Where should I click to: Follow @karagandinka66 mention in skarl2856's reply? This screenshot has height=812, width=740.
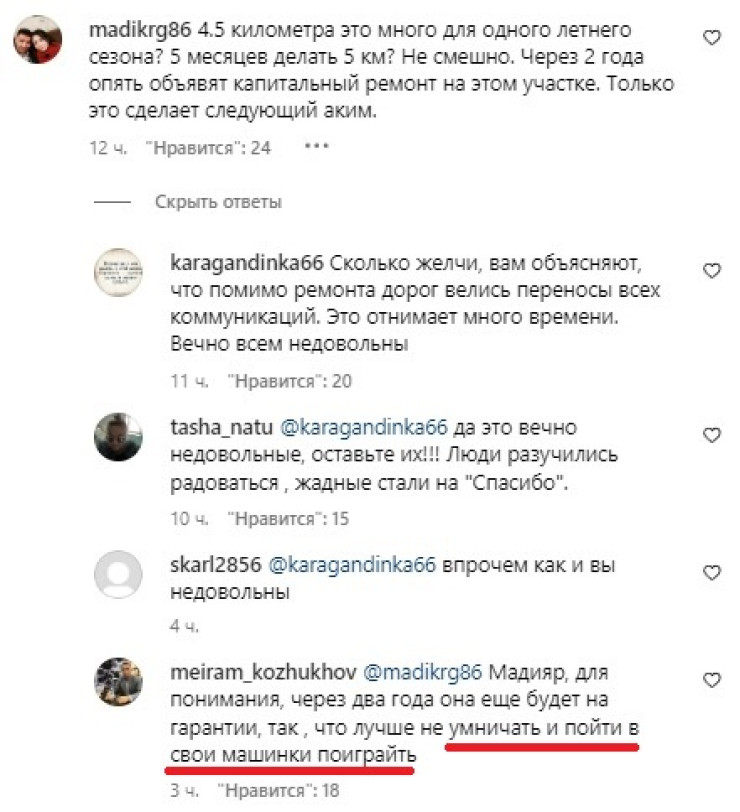tap(352, 565)
